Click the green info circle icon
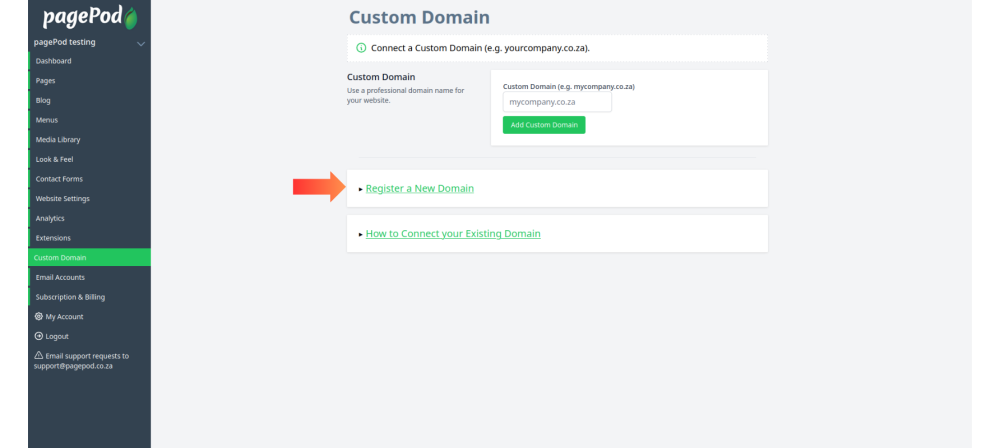Viewport: 1000px width, 448px height. 361,48
